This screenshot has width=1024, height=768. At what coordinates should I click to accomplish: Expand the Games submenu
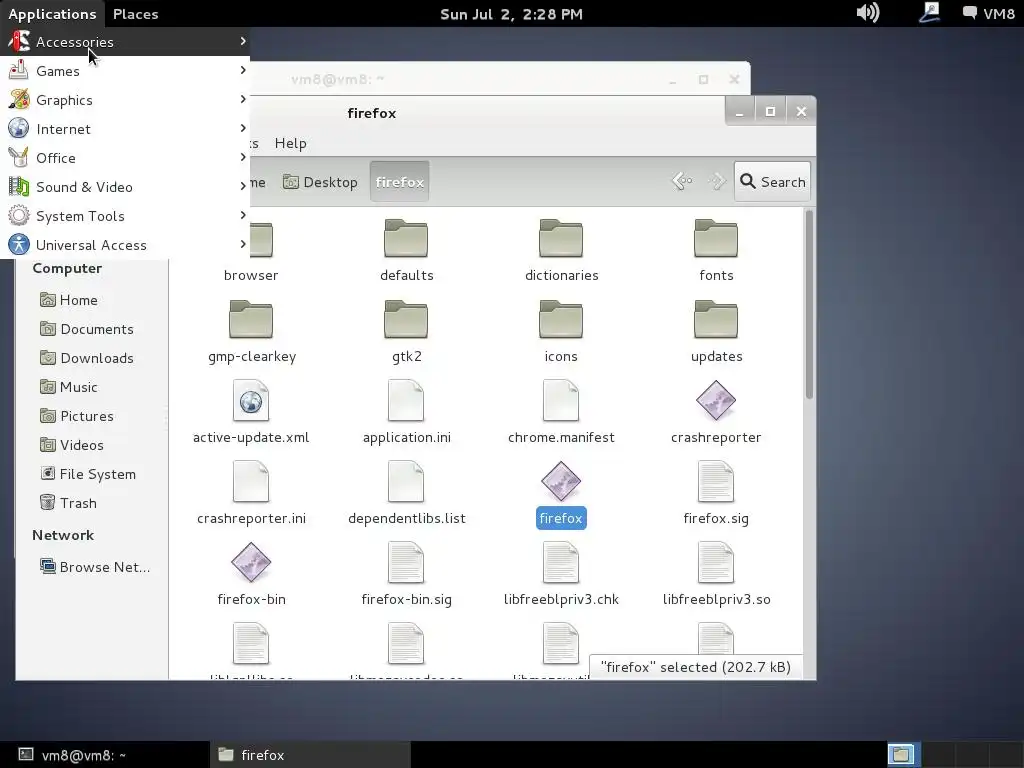tap(125, 71)
